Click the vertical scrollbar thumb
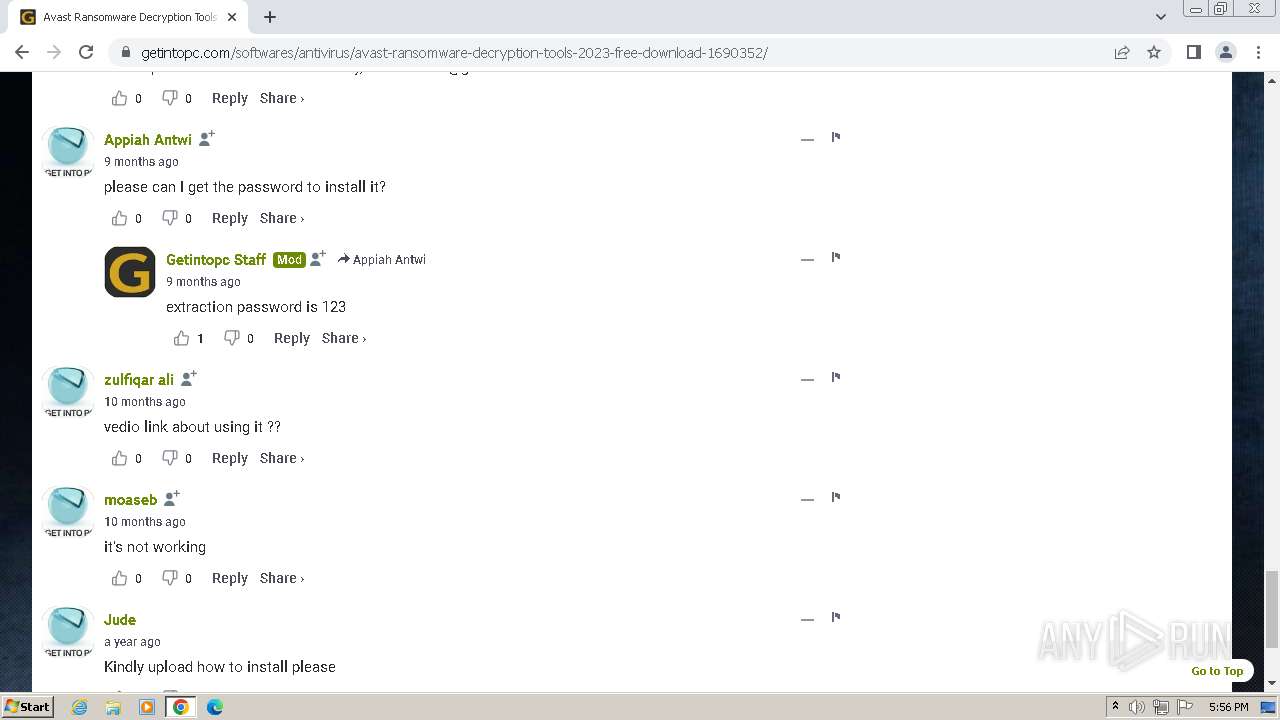This screenshot has width=1280, height=720. pos(1272,610)
